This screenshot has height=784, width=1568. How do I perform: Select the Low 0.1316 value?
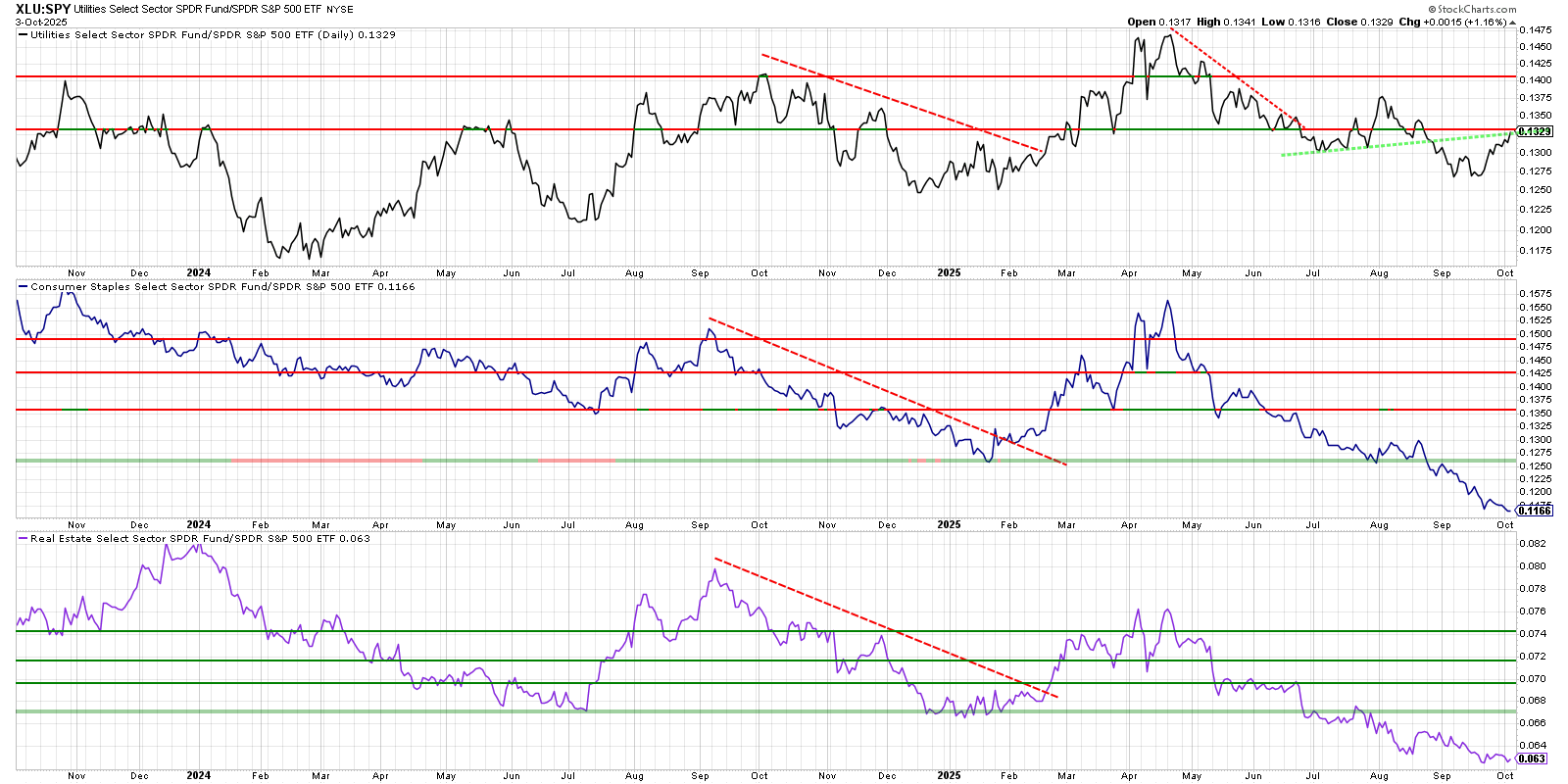[x=1292, y=22]
